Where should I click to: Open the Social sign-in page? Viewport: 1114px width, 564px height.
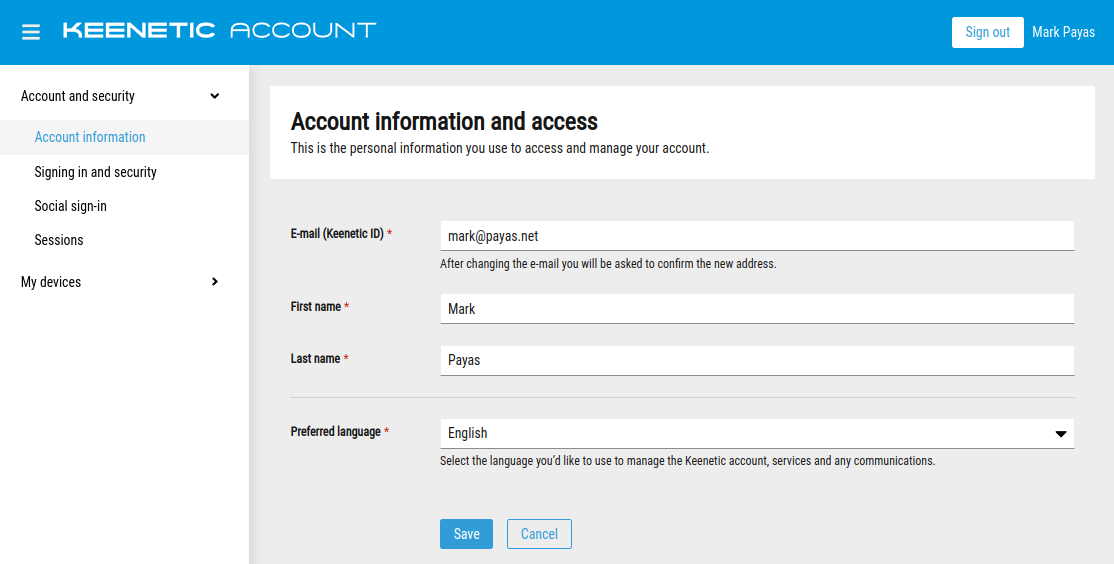click(x=71, y=206)
